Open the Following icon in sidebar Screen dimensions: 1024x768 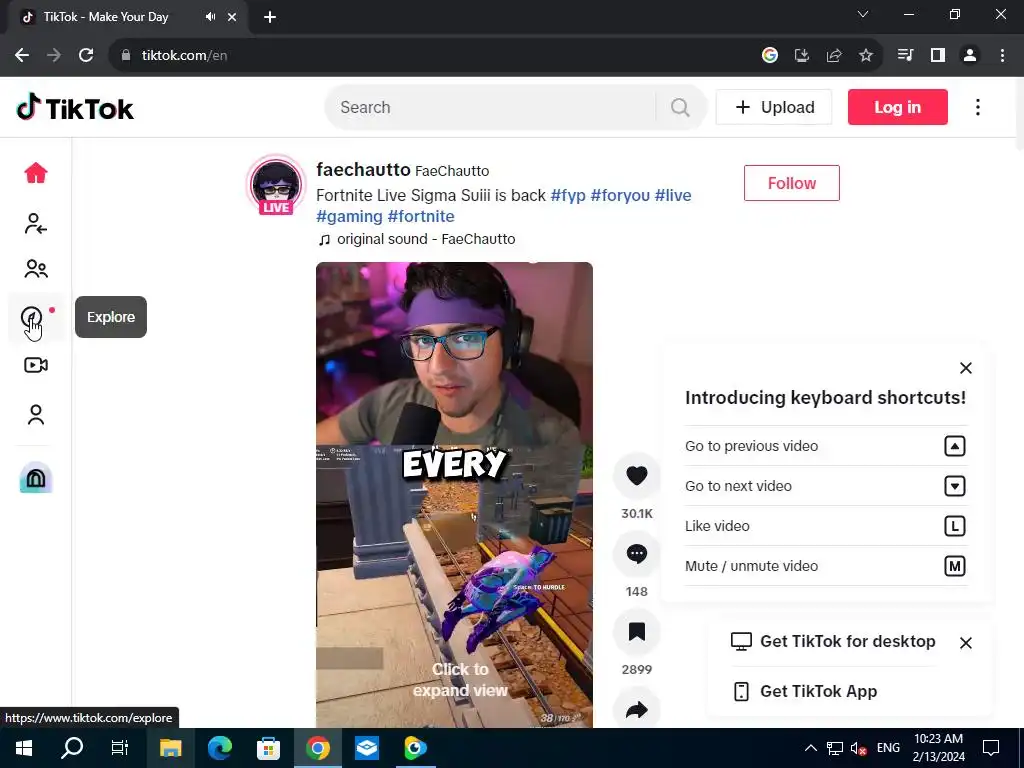point(36,223)
